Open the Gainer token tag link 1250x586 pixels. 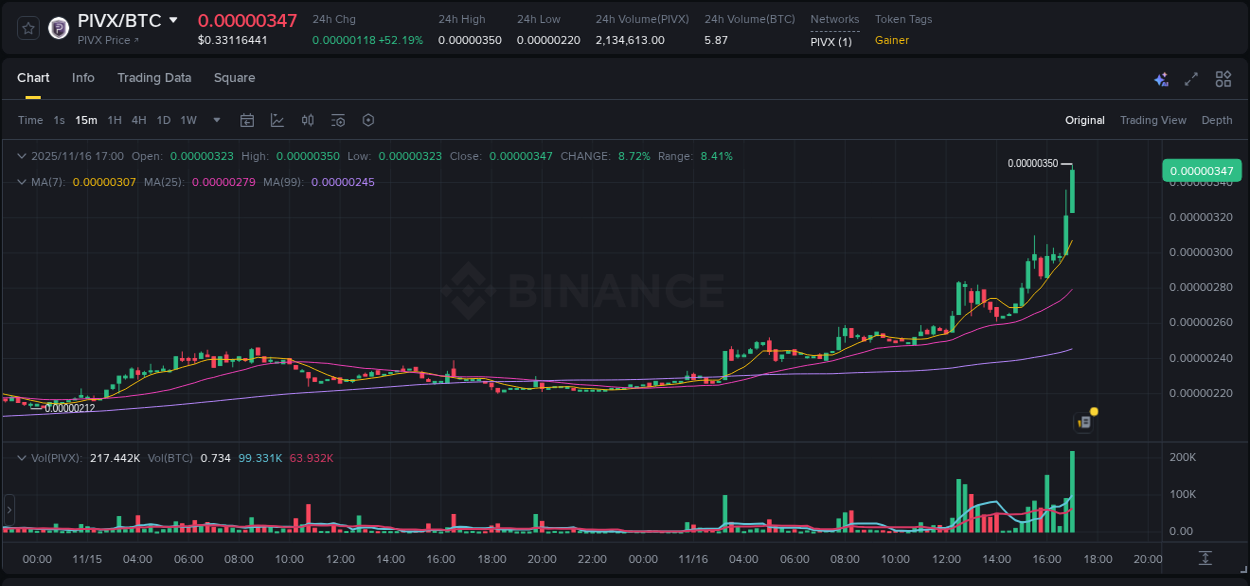coord(891,40)
